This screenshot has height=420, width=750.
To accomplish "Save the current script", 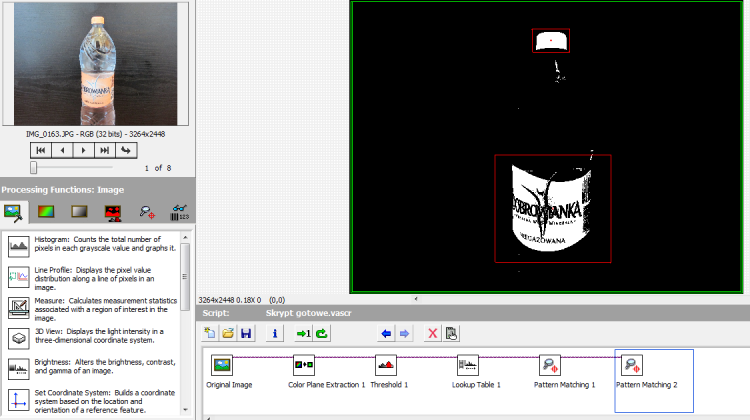I will 246,333.
